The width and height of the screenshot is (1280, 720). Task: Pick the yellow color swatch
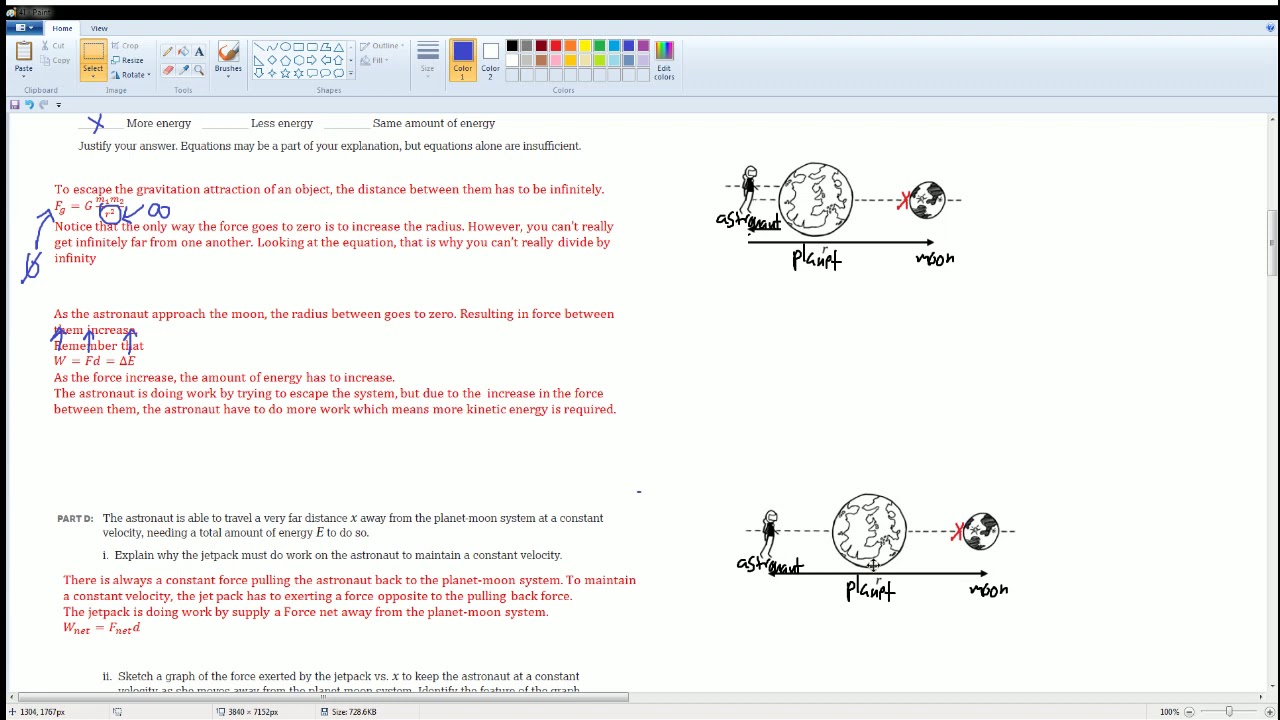coord(584,45)
